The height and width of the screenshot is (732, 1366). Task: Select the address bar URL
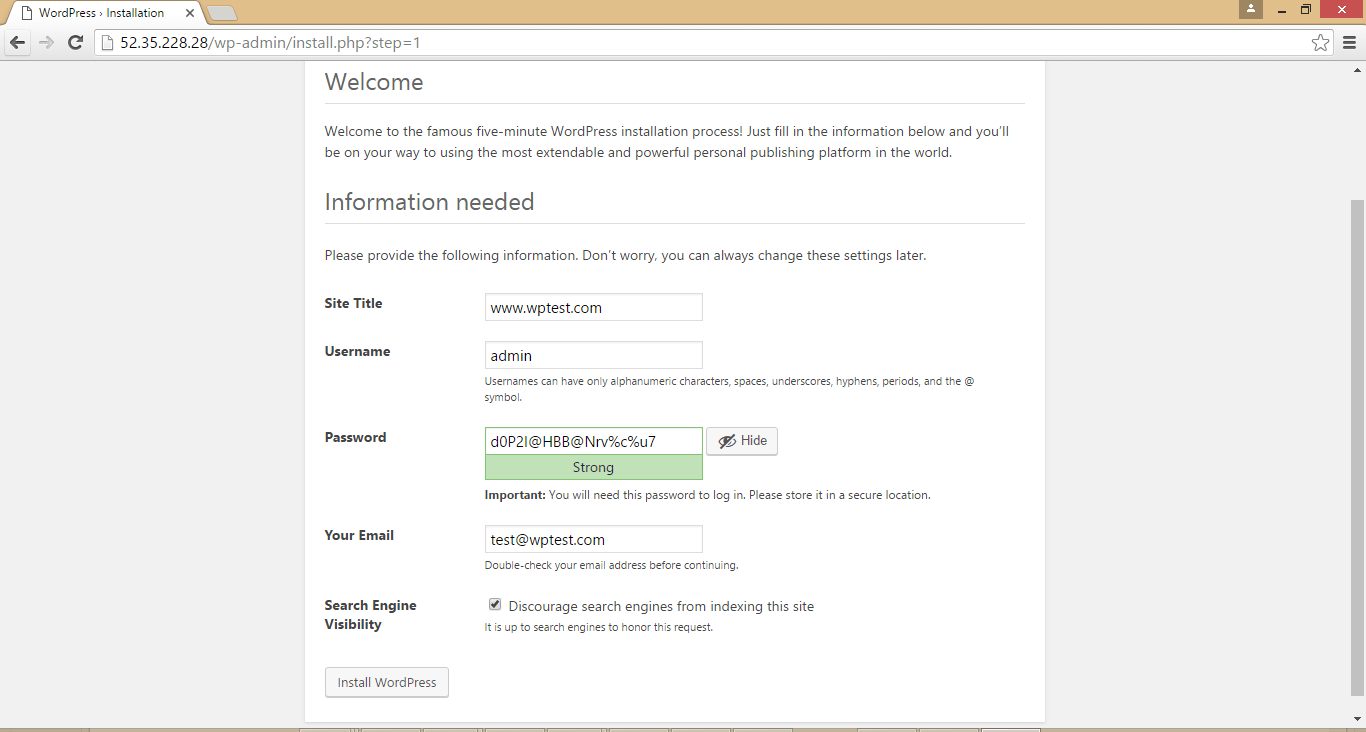270,42
